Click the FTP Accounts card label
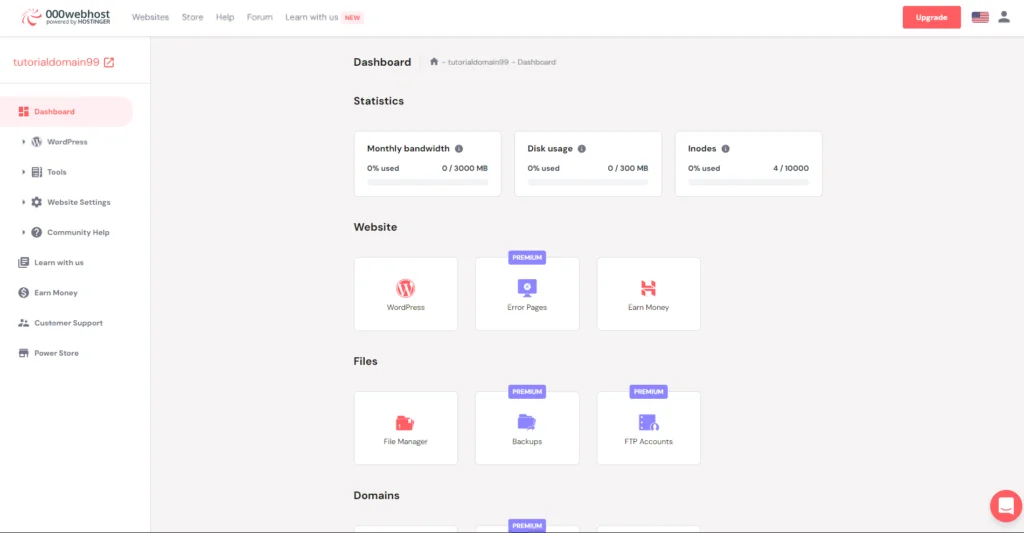1024x533 pixels. coord(648,442)
